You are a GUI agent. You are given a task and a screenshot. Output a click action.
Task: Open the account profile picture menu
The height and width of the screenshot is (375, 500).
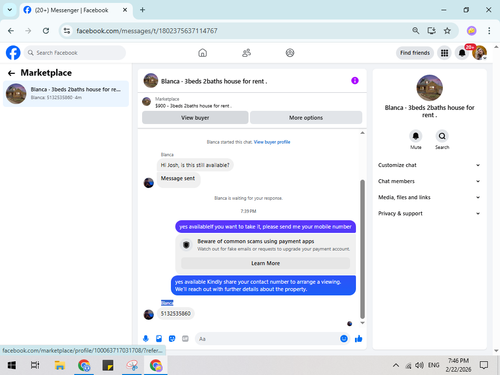coord(479,53)
